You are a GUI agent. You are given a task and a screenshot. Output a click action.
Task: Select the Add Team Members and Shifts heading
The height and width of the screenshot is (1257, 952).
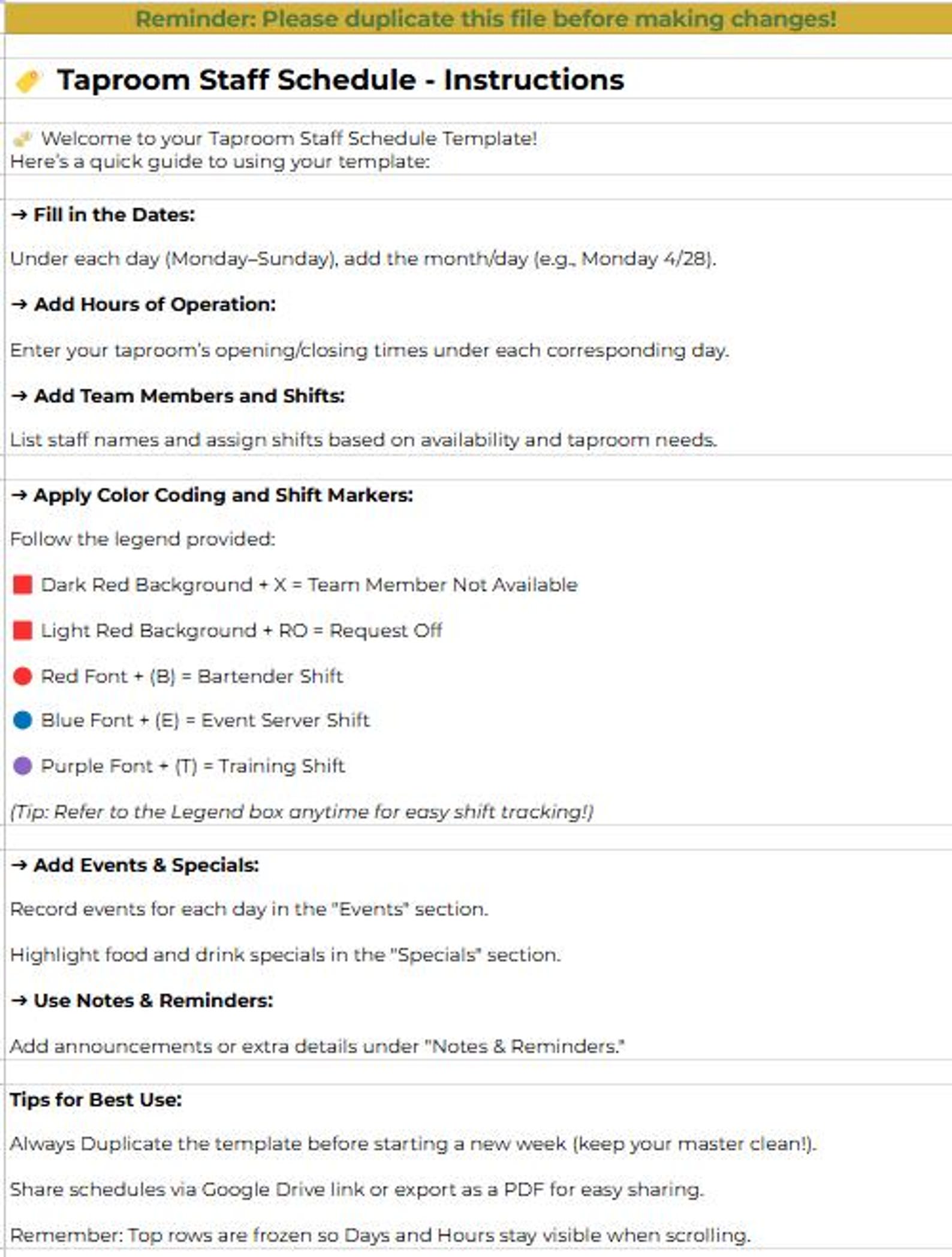177,396
